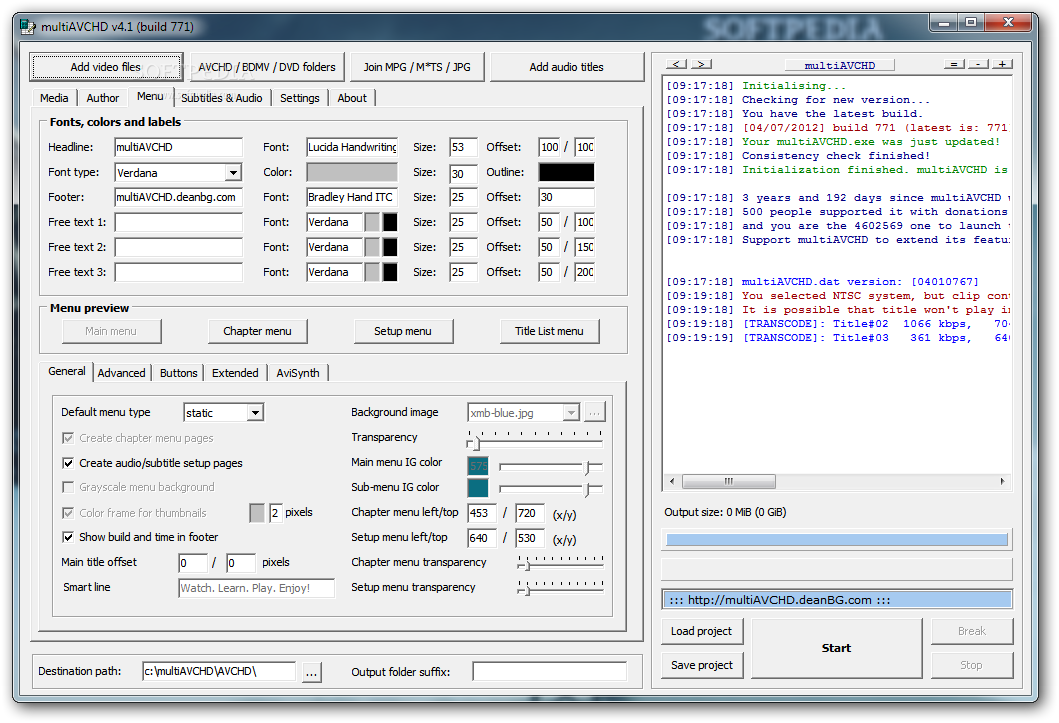The height and width of the screenshot is (723, 1059).
Task: Switch to the Author tab
Action: [x=103, y=98]
